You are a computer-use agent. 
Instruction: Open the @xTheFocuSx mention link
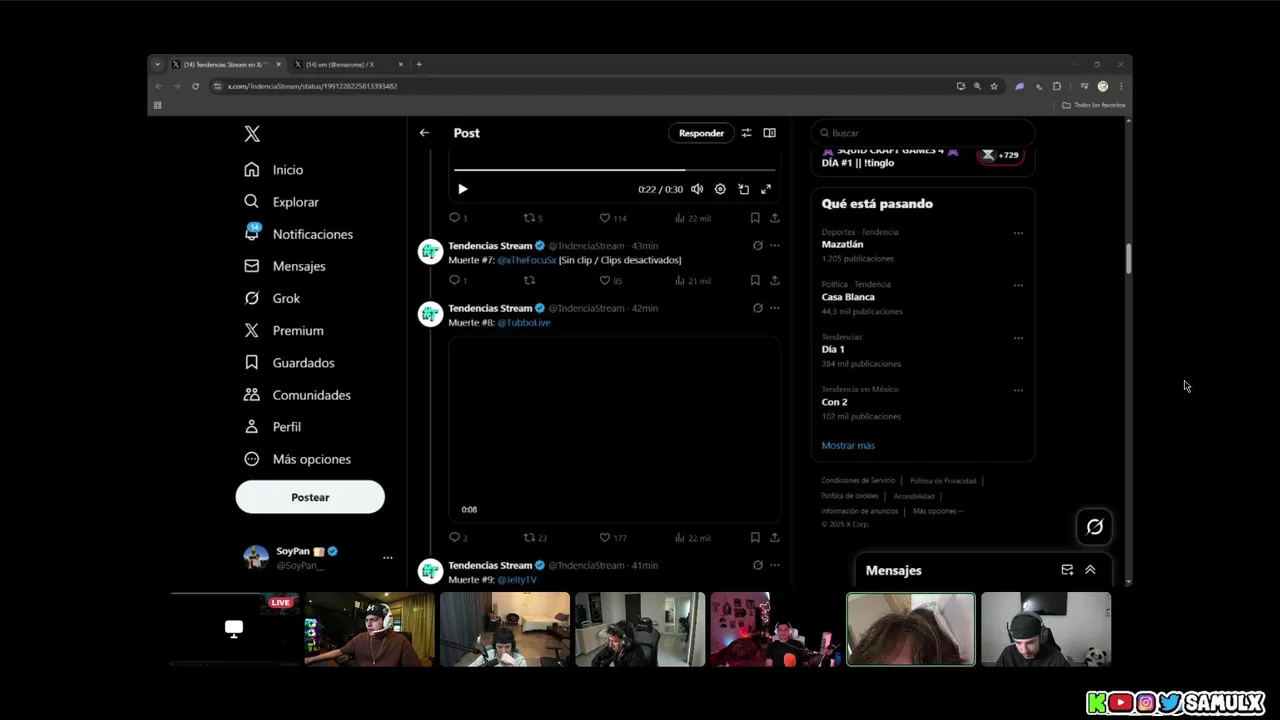pos(526,260)
